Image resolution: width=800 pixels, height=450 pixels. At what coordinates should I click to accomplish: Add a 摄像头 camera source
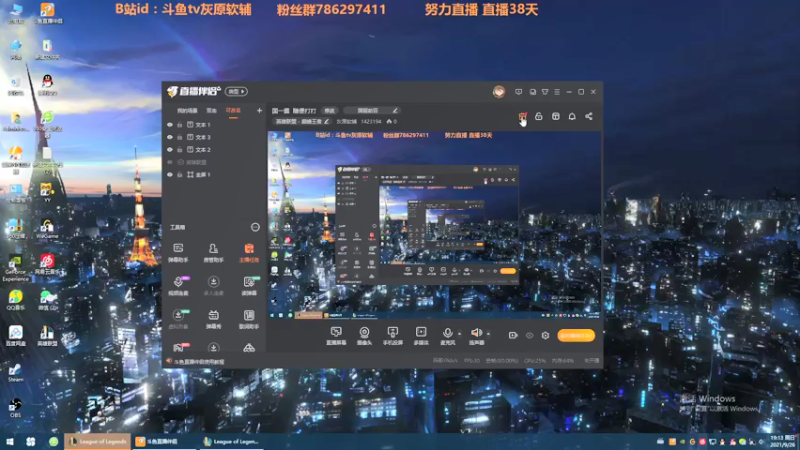pos(364,336)
